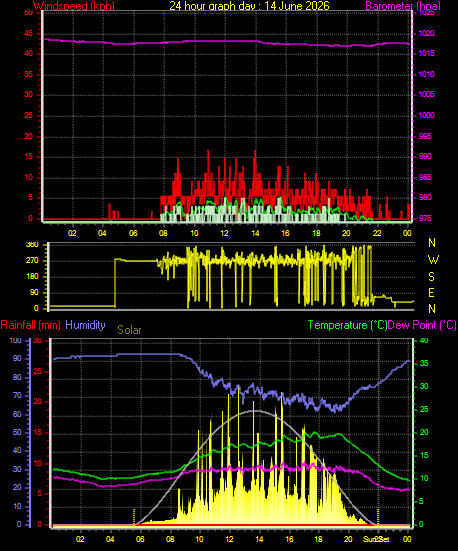Select the 1000 tick on the barometer axis
This screenshot has height=551, width=458.
[426, 115]
